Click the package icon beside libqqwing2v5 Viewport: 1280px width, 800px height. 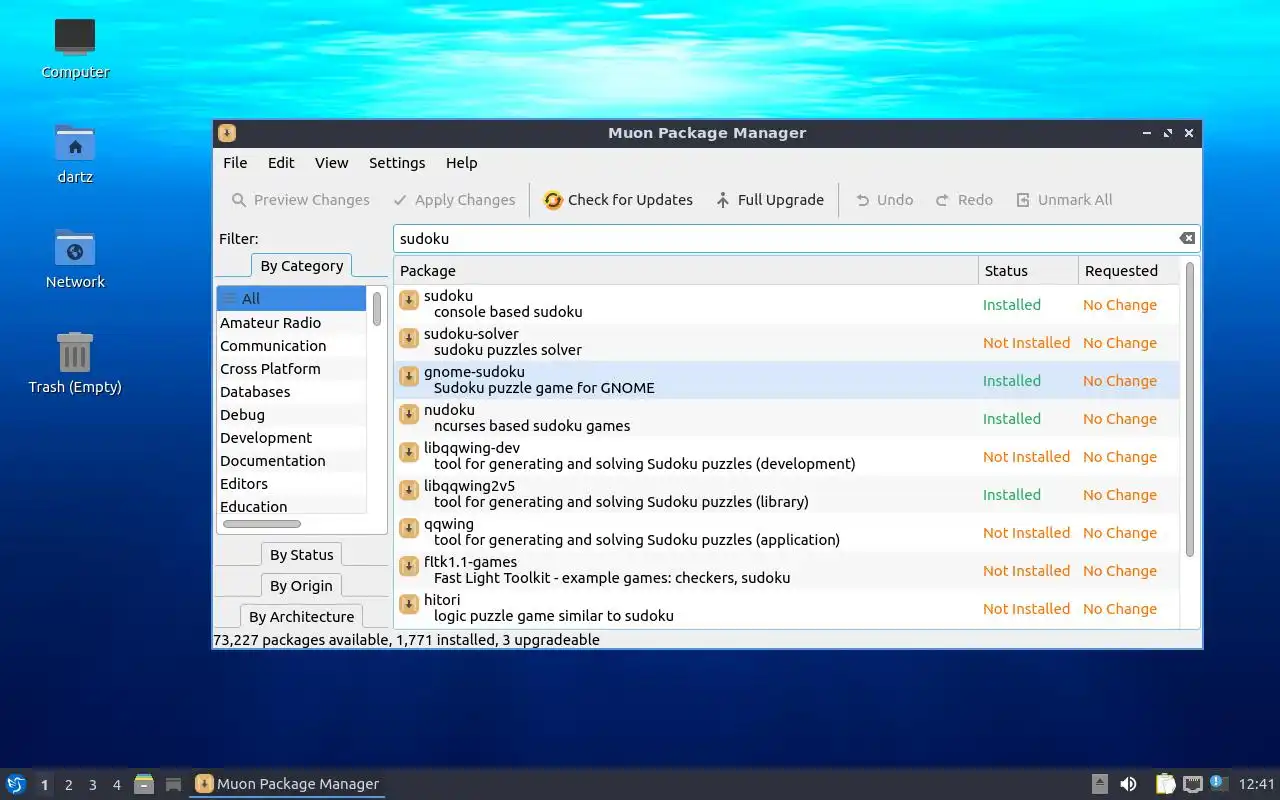[x=408, y=490]
